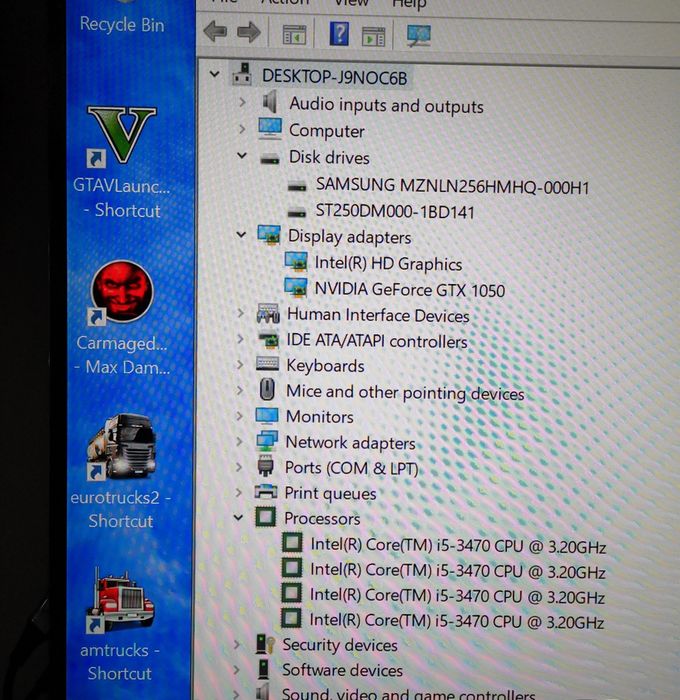Image resolution: width=680 pixels, height=700 pixels.
Task: Click the Processors category chip icon
Action: click(265, 517)
